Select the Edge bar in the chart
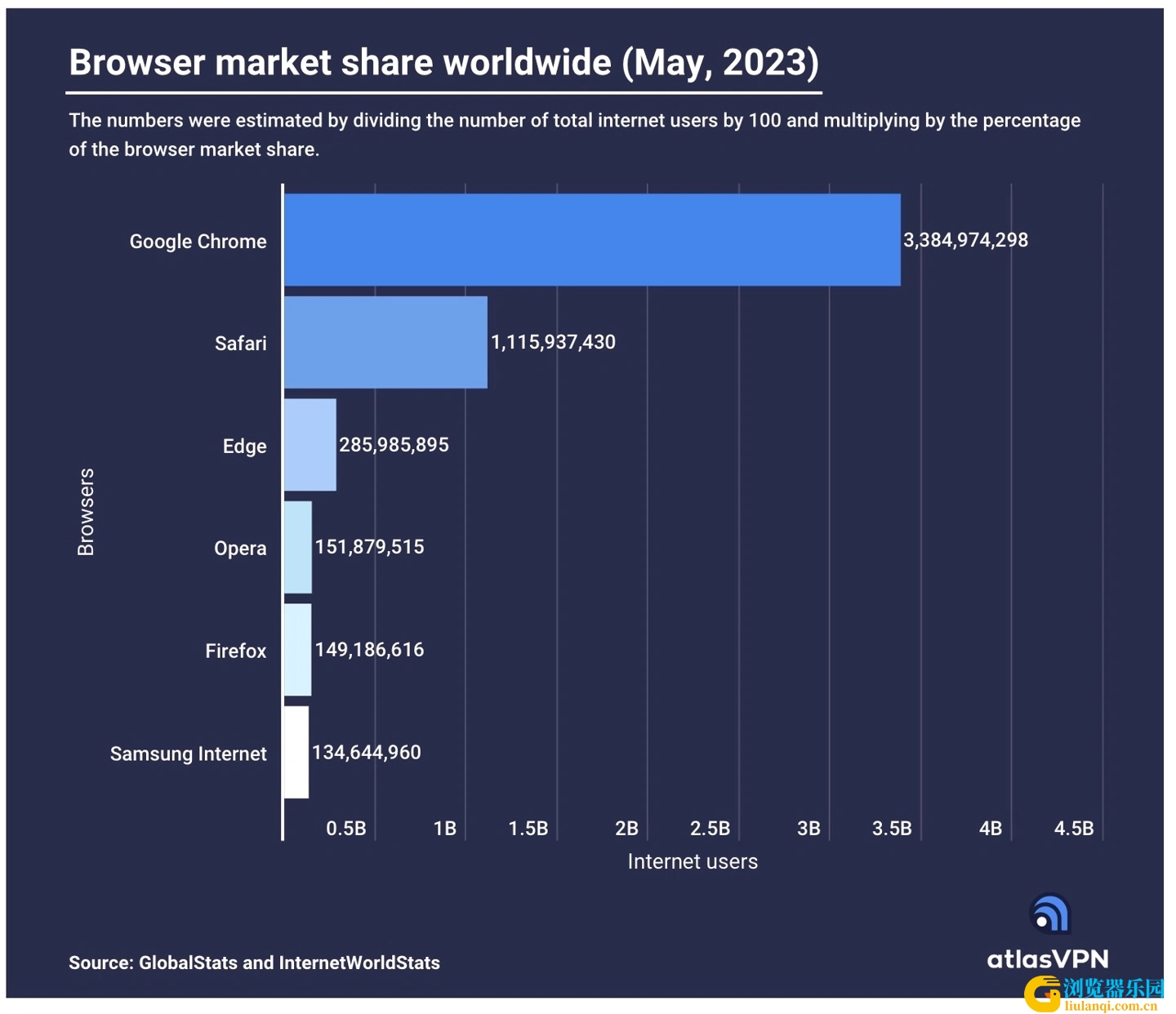Screen dimensions: 1176x1014 [x=310, y=445]
